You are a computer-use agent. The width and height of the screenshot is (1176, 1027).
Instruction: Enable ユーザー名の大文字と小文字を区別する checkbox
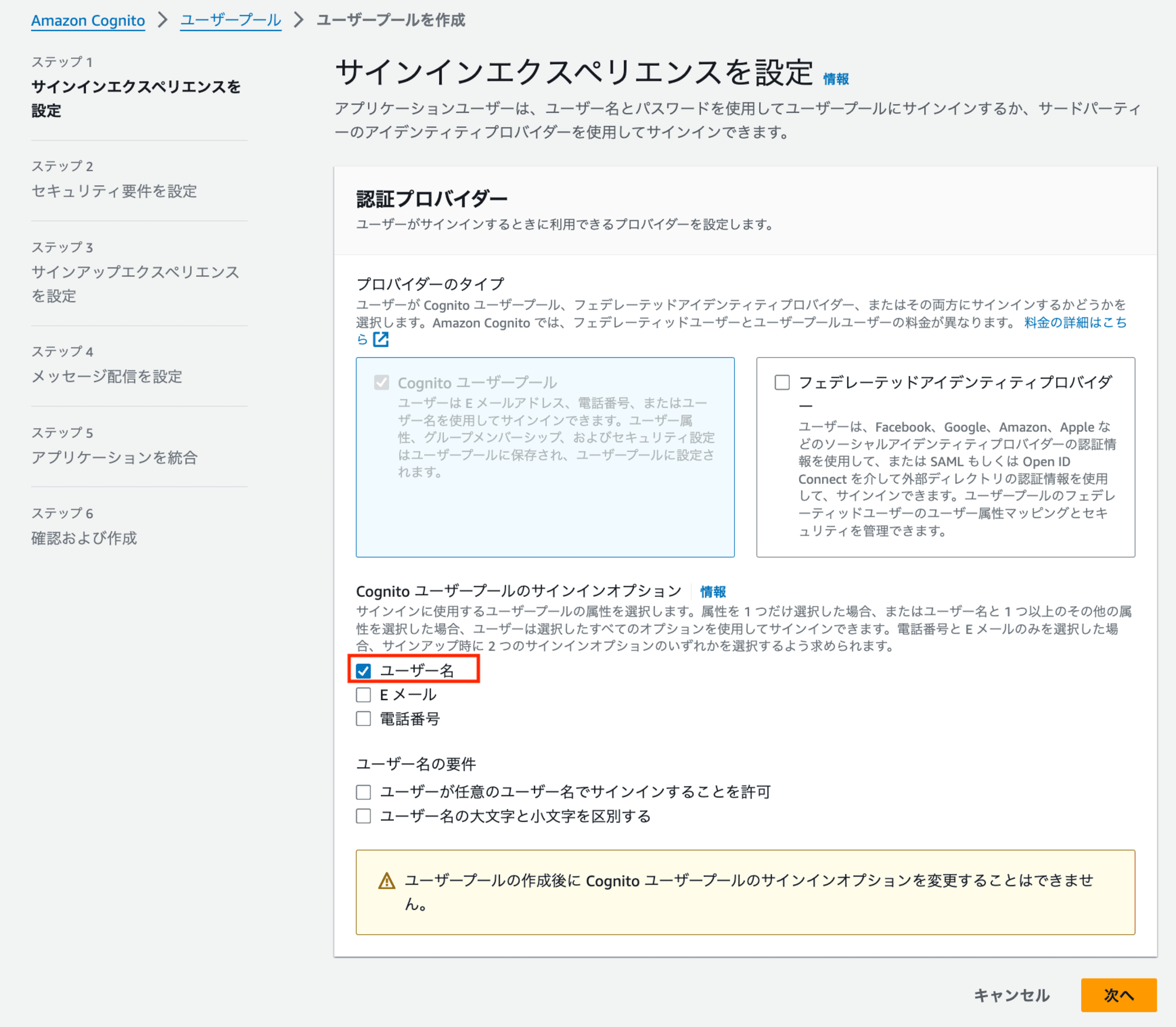pos(363,816)
